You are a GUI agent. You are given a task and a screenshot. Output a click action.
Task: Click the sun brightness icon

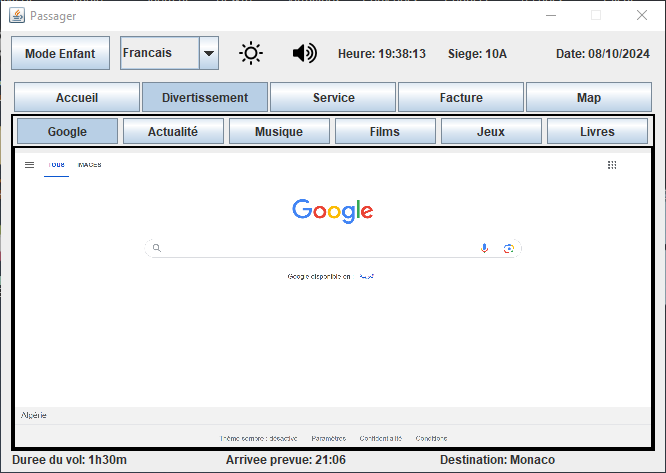[x=251, y=53]
